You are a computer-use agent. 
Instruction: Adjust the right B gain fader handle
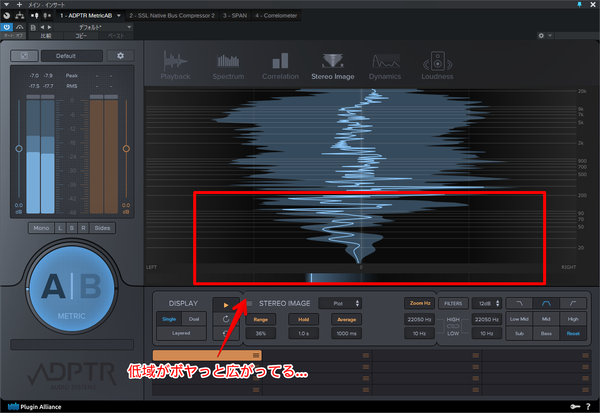pyautogui.click(x=126, y=149)
